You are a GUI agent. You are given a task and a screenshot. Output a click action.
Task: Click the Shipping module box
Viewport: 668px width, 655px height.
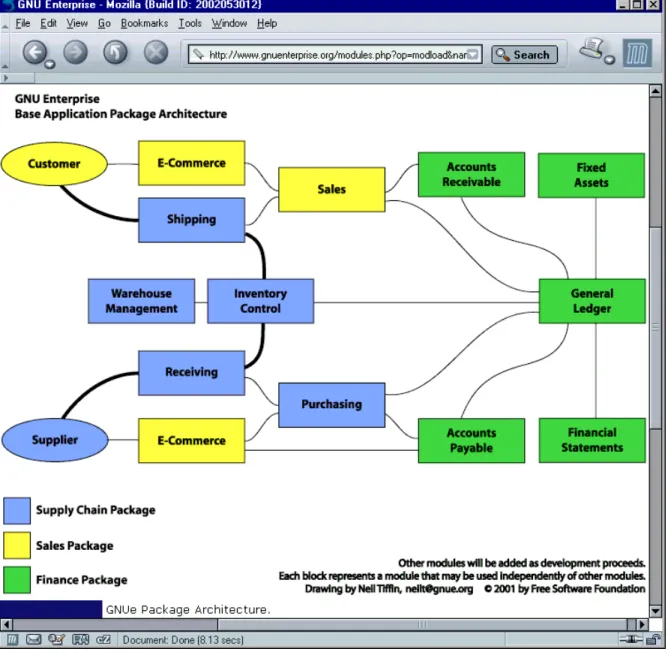pyautogui.click(x=192, y=220)
